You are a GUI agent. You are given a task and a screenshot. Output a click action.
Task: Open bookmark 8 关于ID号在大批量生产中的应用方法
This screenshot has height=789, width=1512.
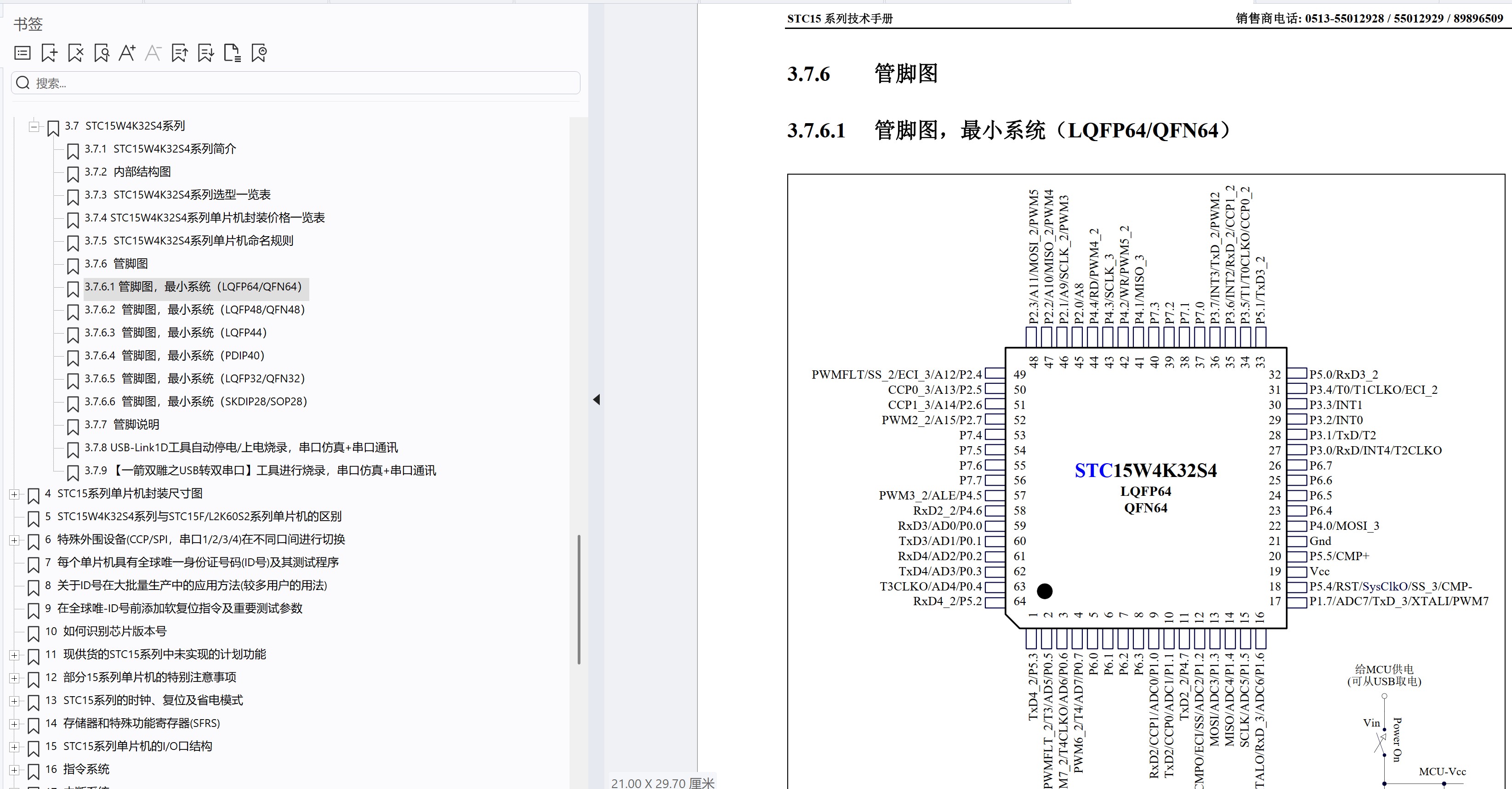[186, 585]
